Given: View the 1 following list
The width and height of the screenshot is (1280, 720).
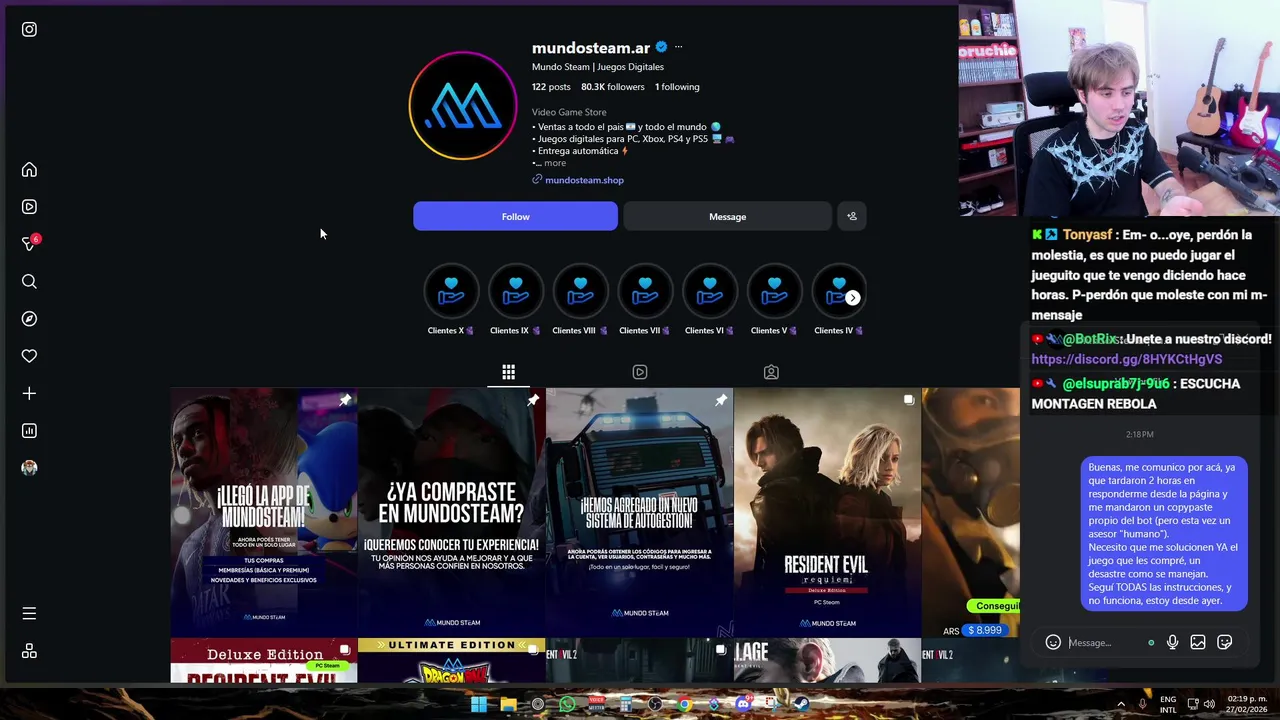Looking at the screenshot, I should (x=677, y=87).
